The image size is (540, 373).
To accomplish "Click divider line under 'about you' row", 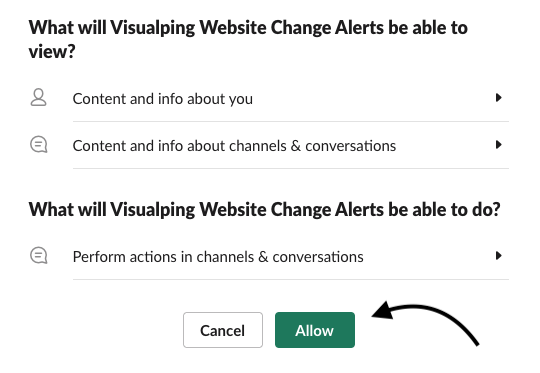I will click(291, 121).
